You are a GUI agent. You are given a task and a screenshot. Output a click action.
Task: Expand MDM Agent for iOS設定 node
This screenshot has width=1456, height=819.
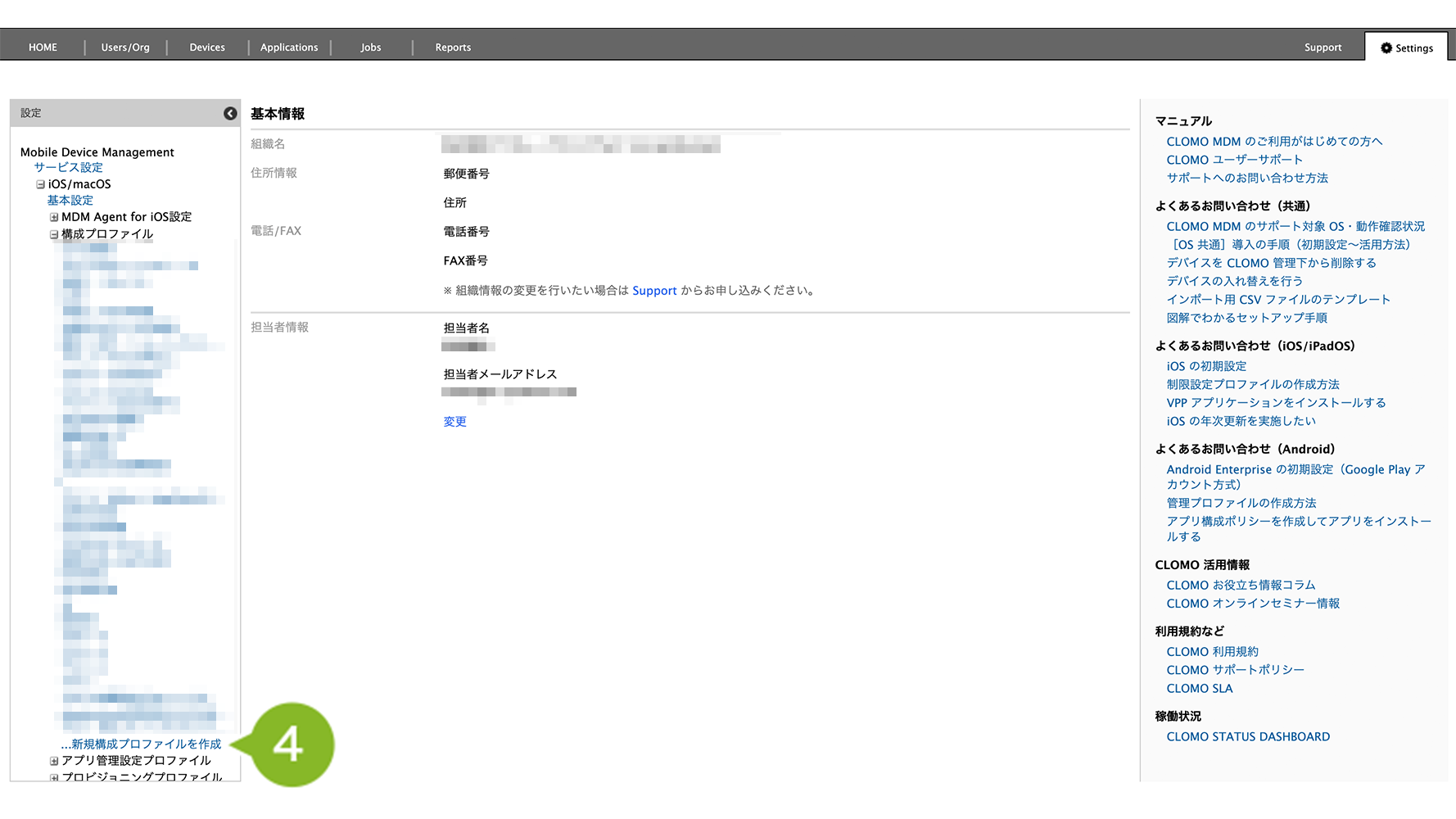[x=54, y=218]
